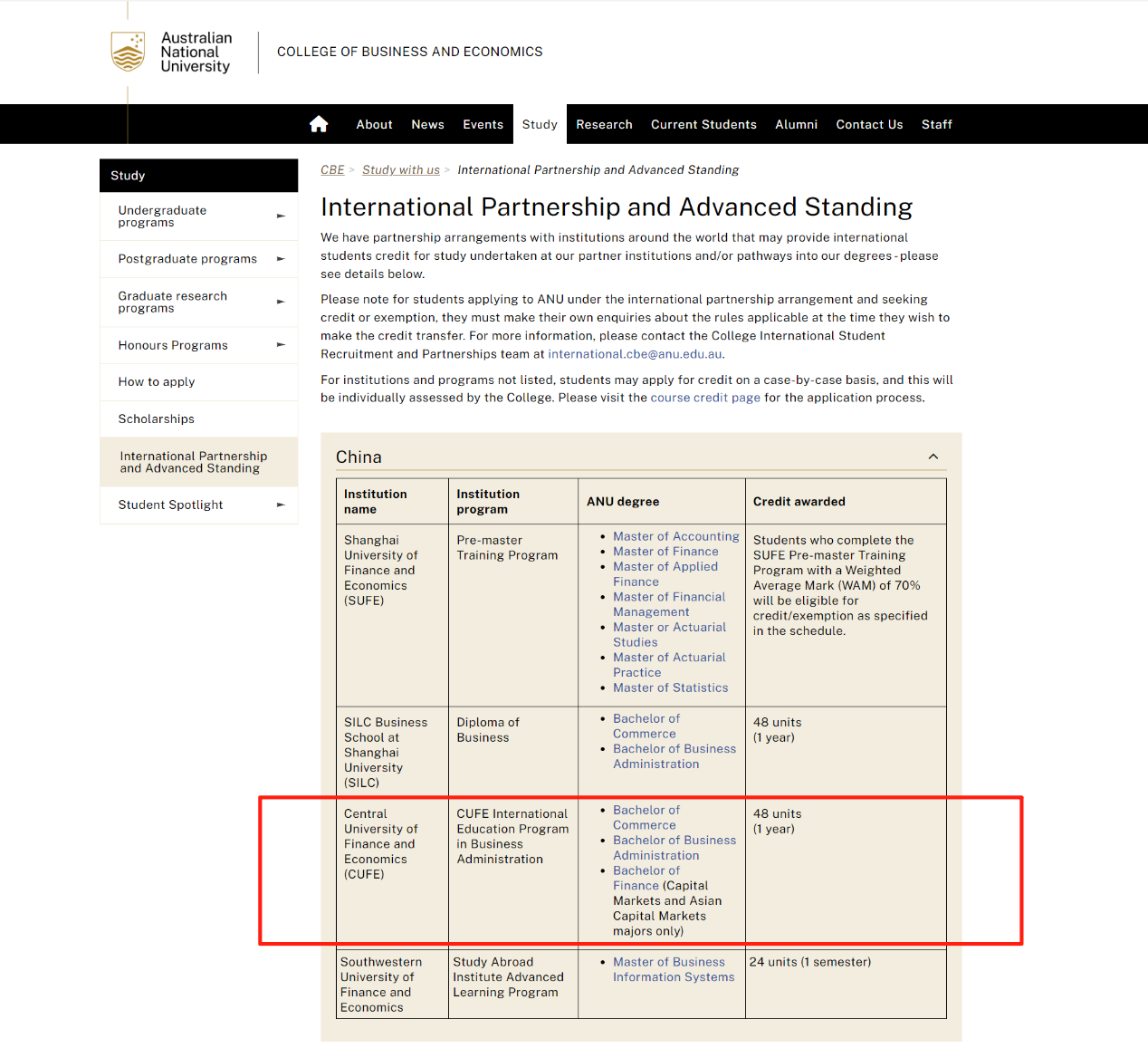Click the Home icon in navigation bar

tap(319, 124)
